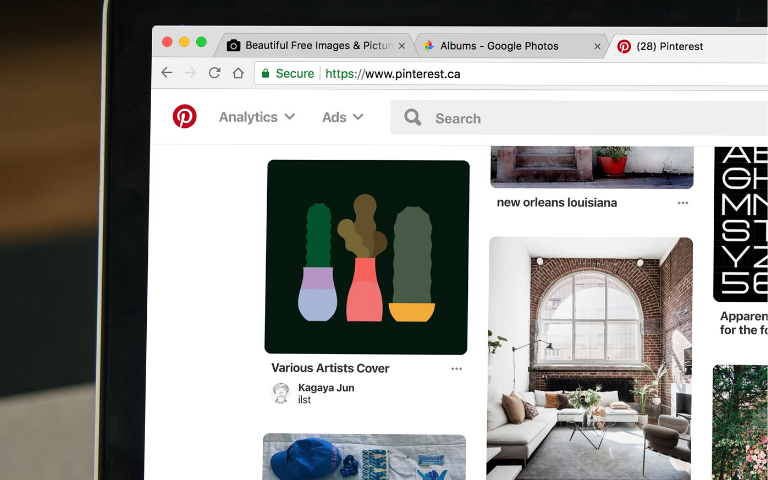Screen dimensions: 768x480
Task: Open the Various Artists Cover title link
Action: (330, 368)
